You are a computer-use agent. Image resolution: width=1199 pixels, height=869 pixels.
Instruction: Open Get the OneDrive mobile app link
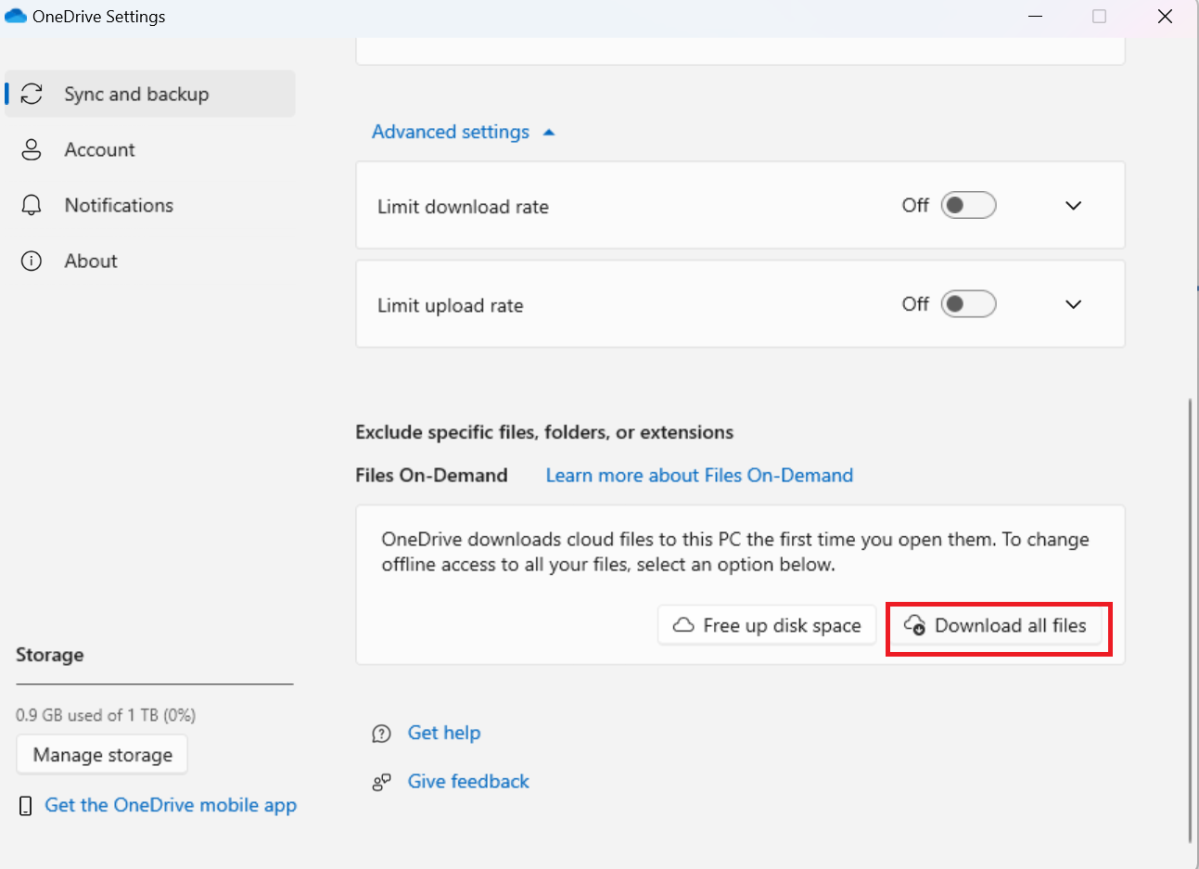pos(171,805)
